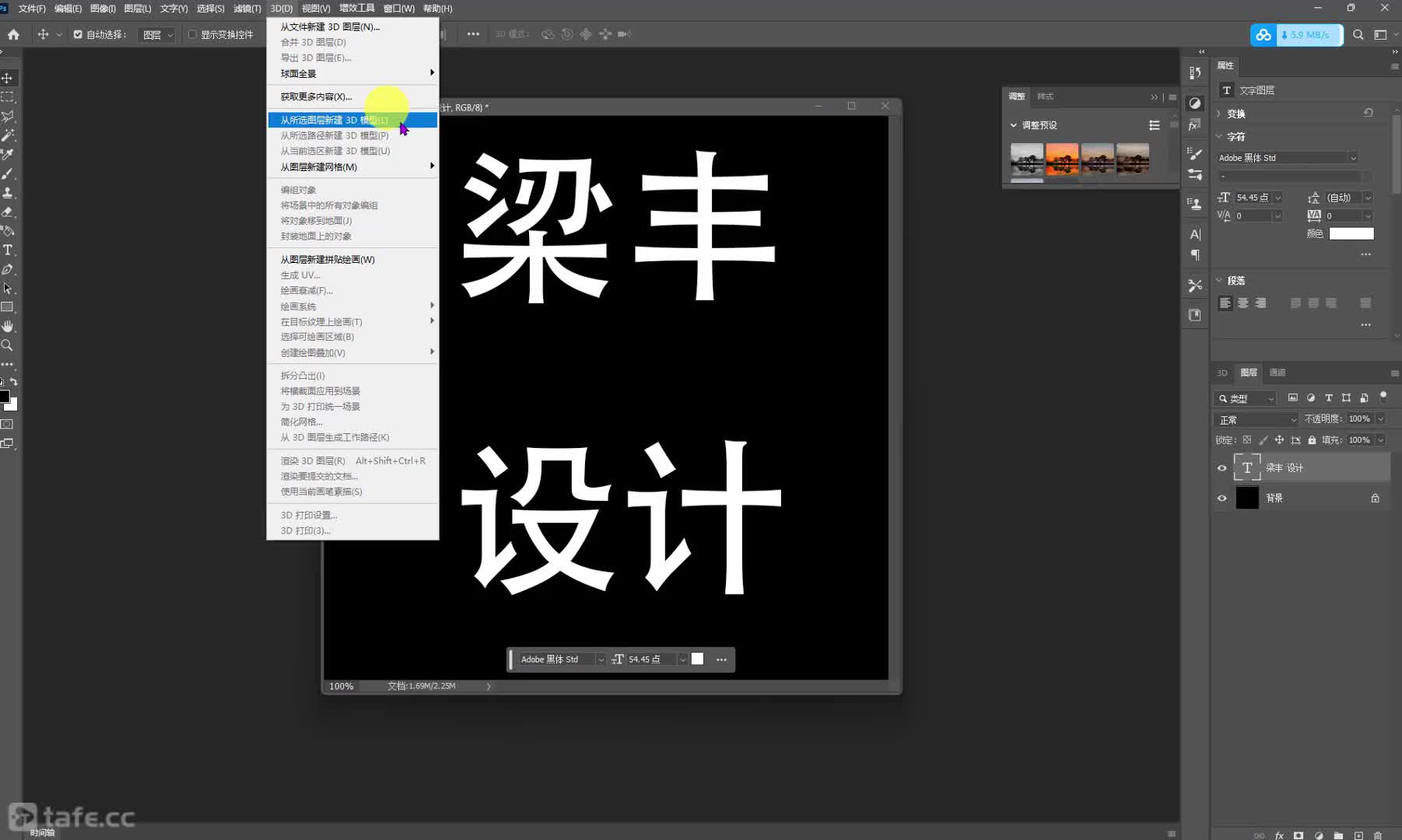This screenshot has width=1402, height=840.
Task: Select the Brush tool
Action: point(8,173)
